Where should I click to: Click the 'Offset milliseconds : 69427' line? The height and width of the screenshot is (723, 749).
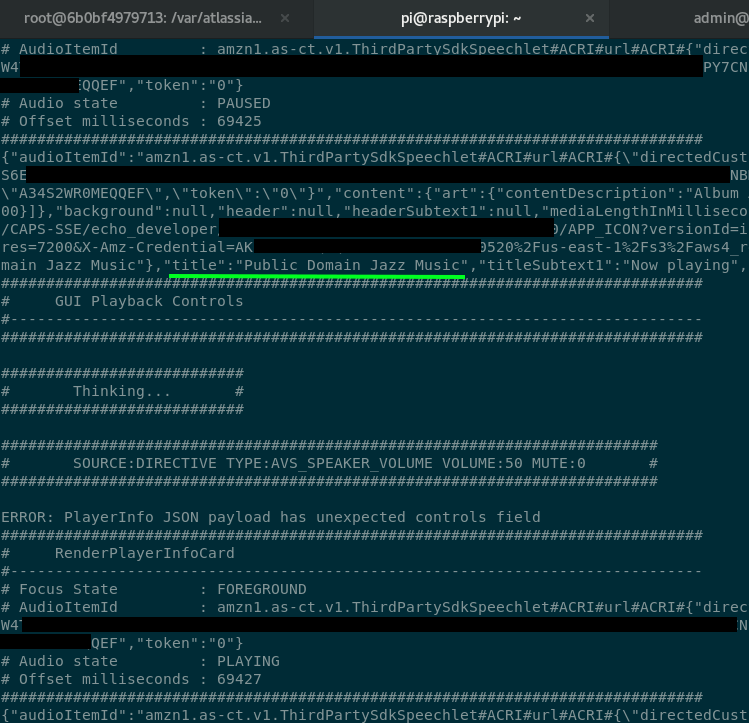coord(131,679)
